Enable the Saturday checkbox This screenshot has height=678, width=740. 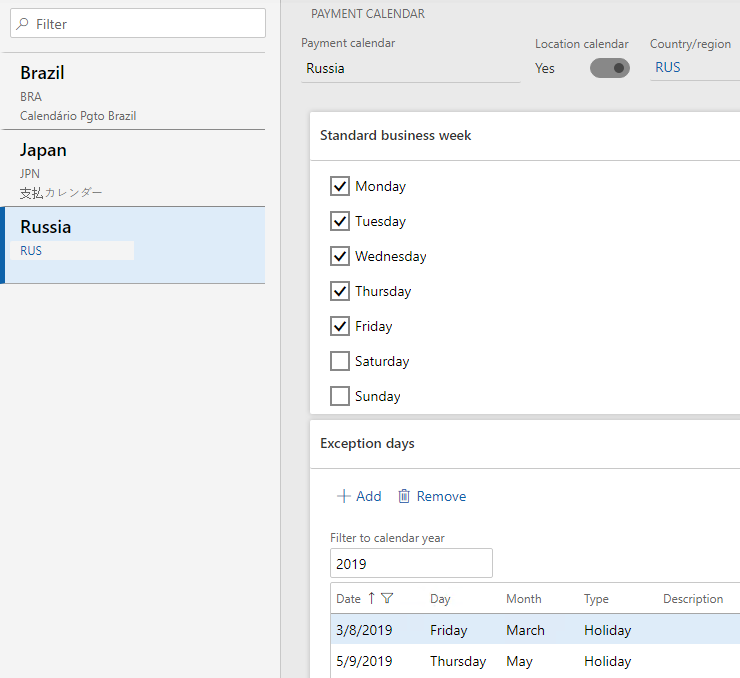(x=340, y=361)
